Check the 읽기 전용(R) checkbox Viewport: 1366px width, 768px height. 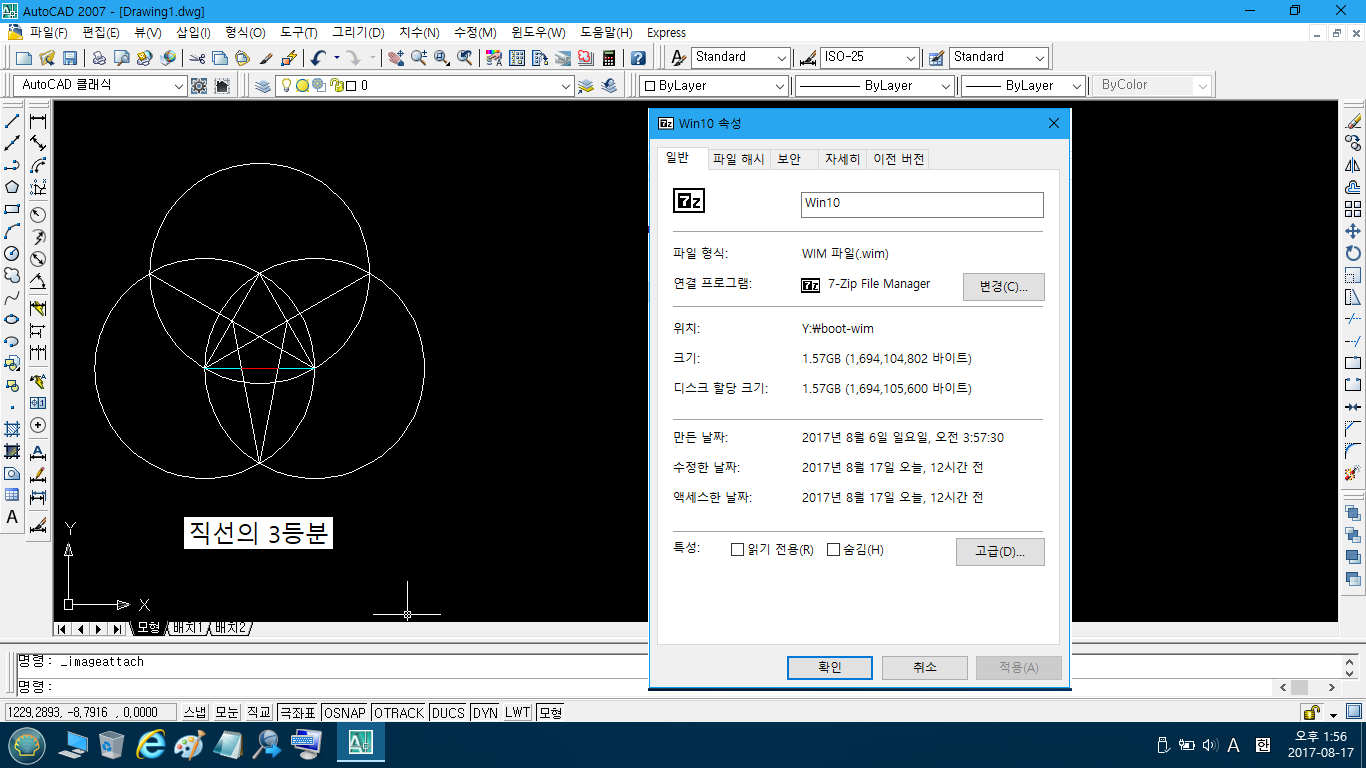click(x=738, y=550)
